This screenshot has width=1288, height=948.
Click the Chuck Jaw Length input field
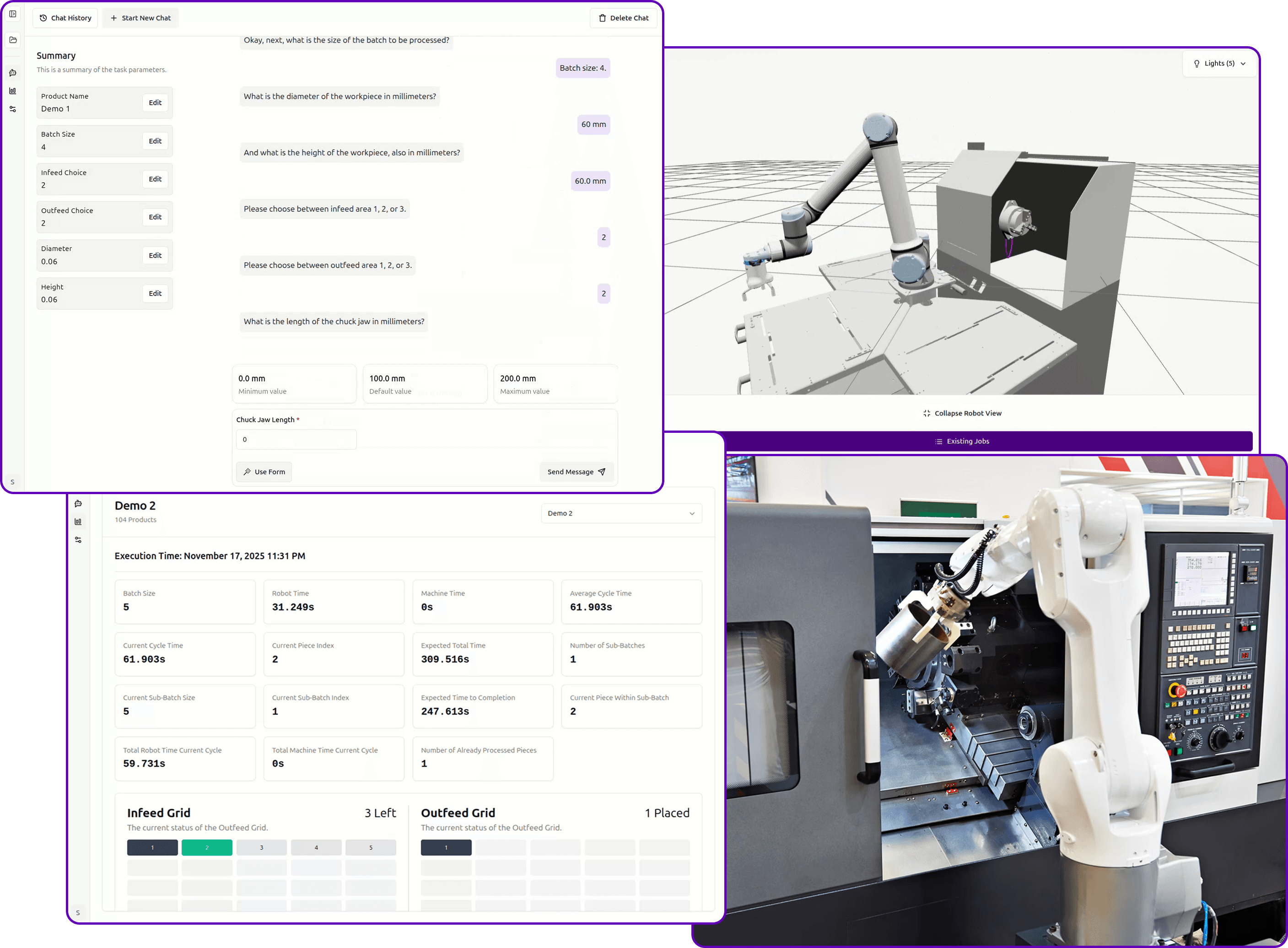click(x=296, y=440)
